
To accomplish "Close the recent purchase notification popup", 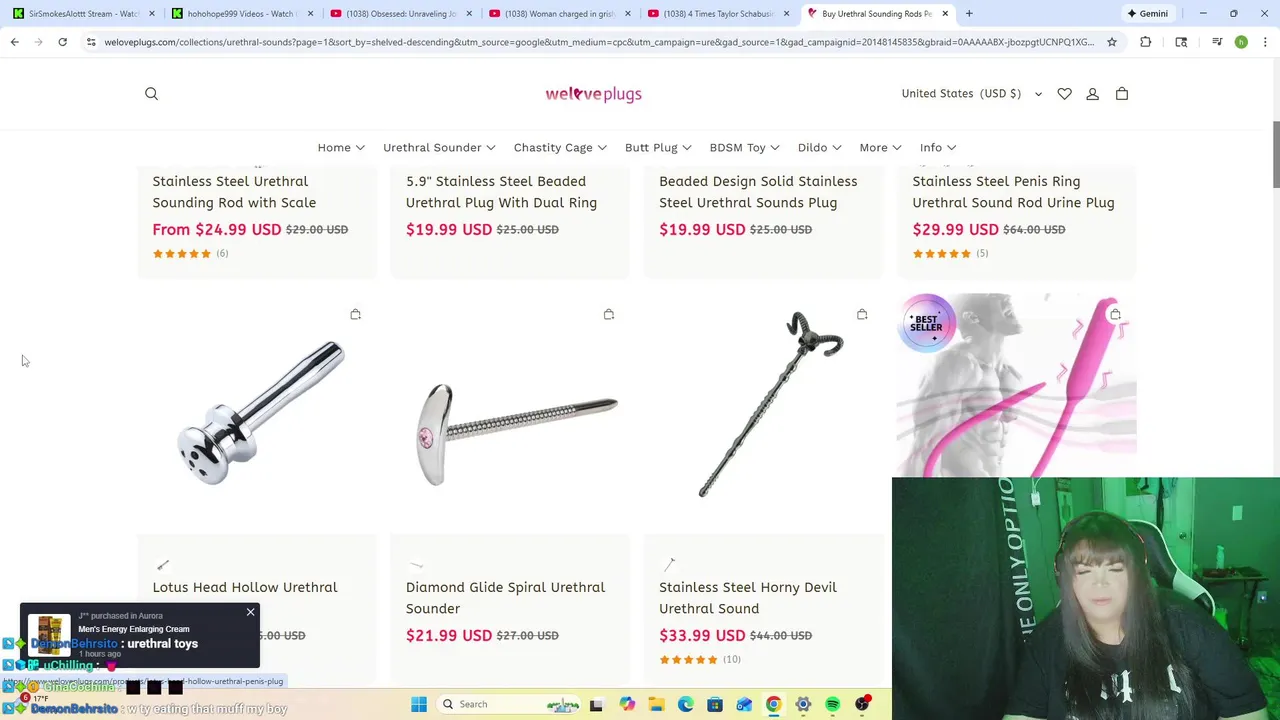I will pyautogui.click(x=250, y=612).
